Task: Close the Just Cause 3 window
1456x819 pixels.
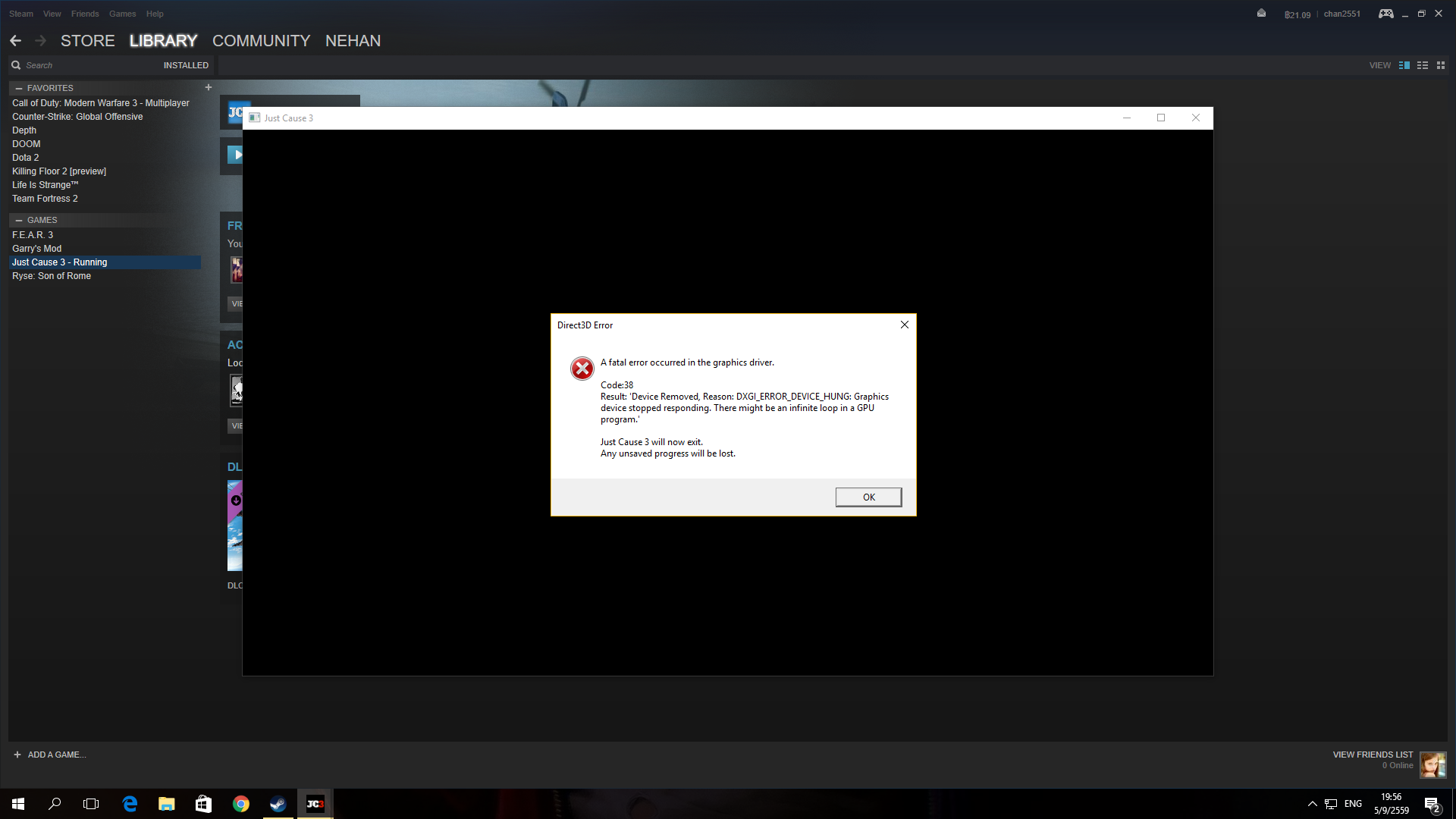Action: [1196, 118]
